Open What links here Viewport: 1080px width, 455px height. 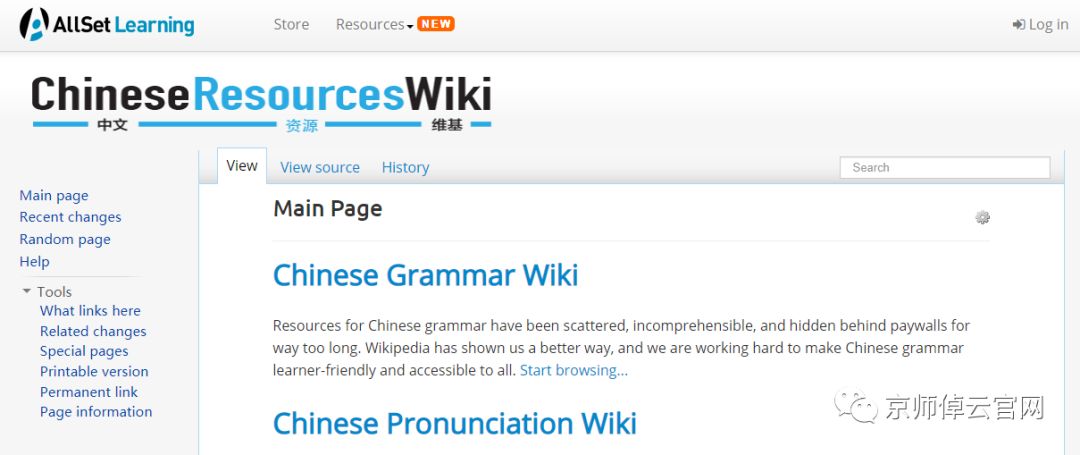[90, 310]
